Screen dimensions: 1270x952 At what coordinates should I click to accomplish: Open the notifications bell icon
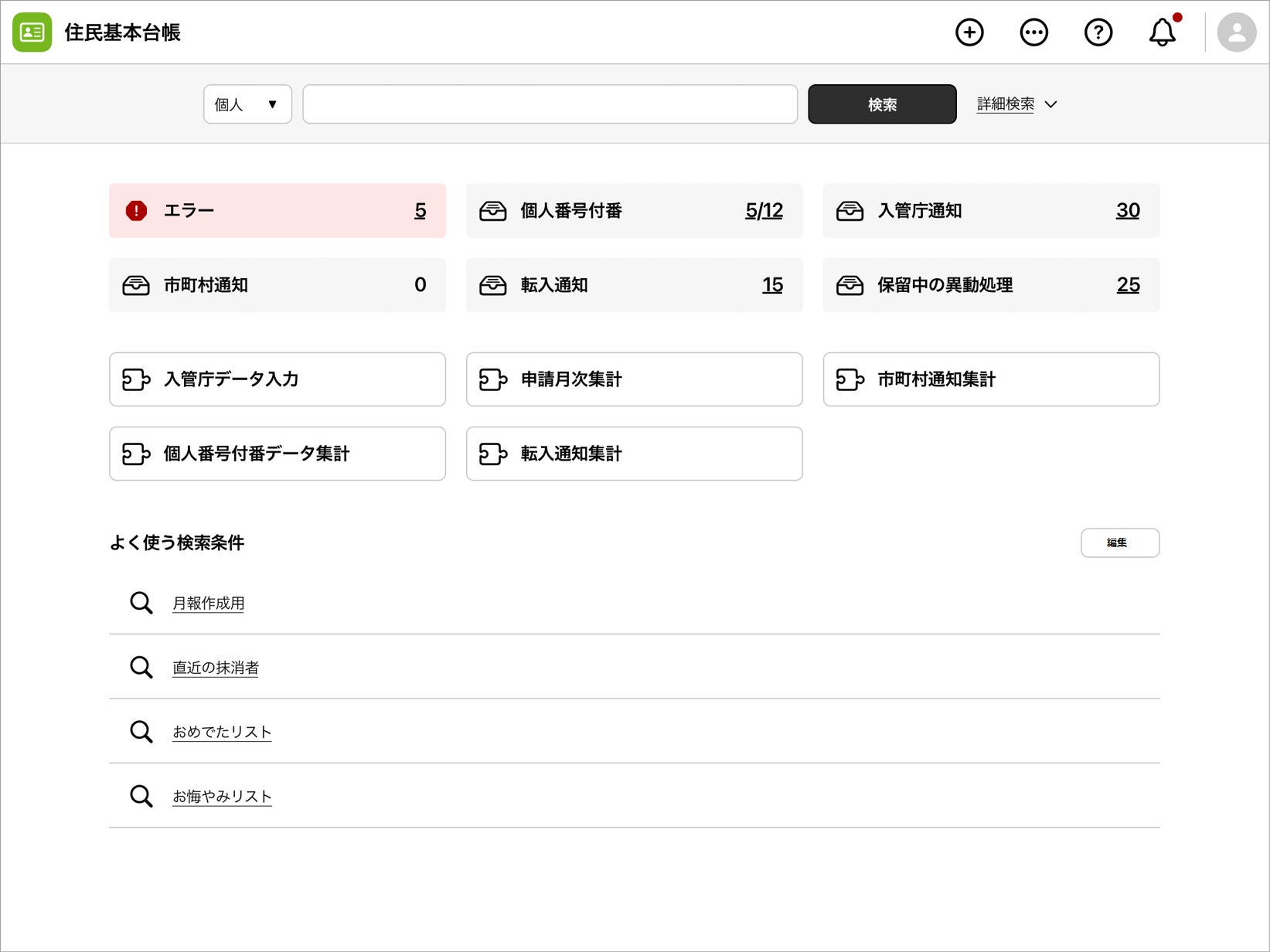(x=1163, y=32)
